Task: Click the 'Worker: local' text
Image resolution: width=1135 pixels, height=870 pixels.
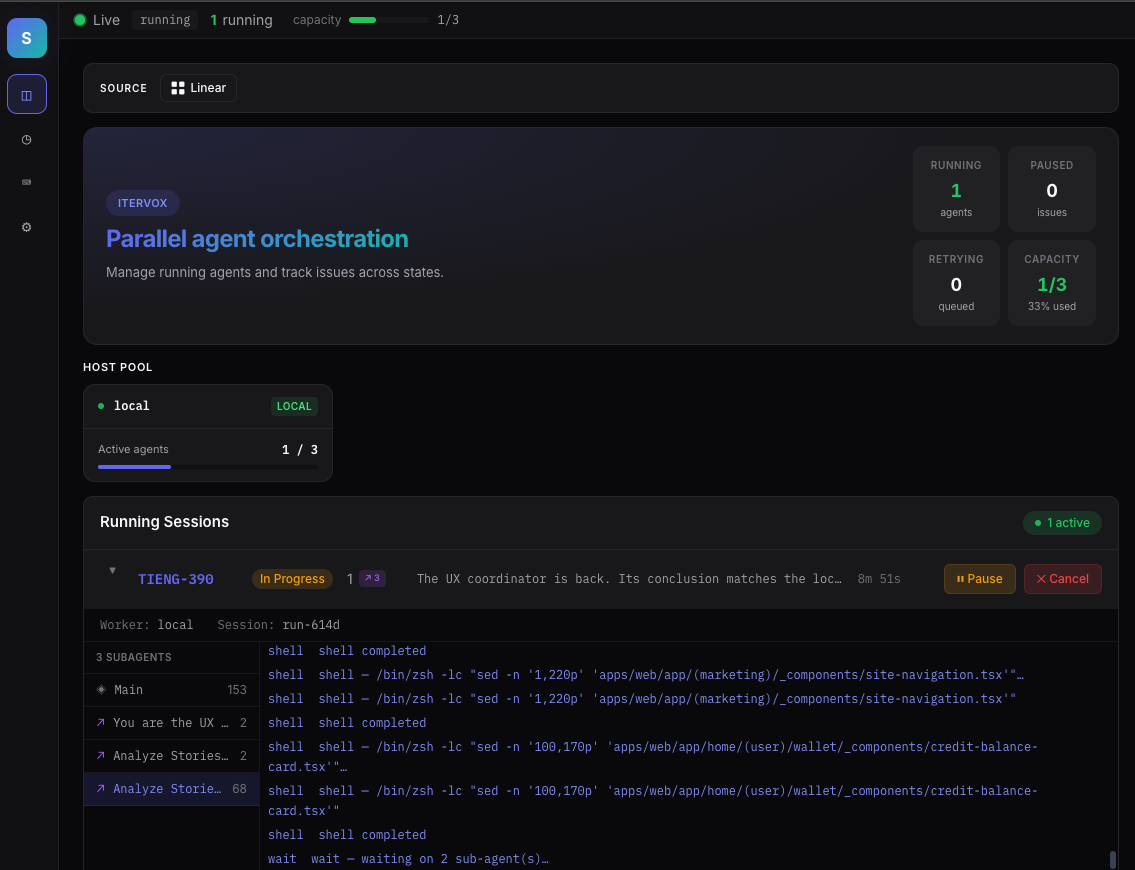Action: pos(146,625)
